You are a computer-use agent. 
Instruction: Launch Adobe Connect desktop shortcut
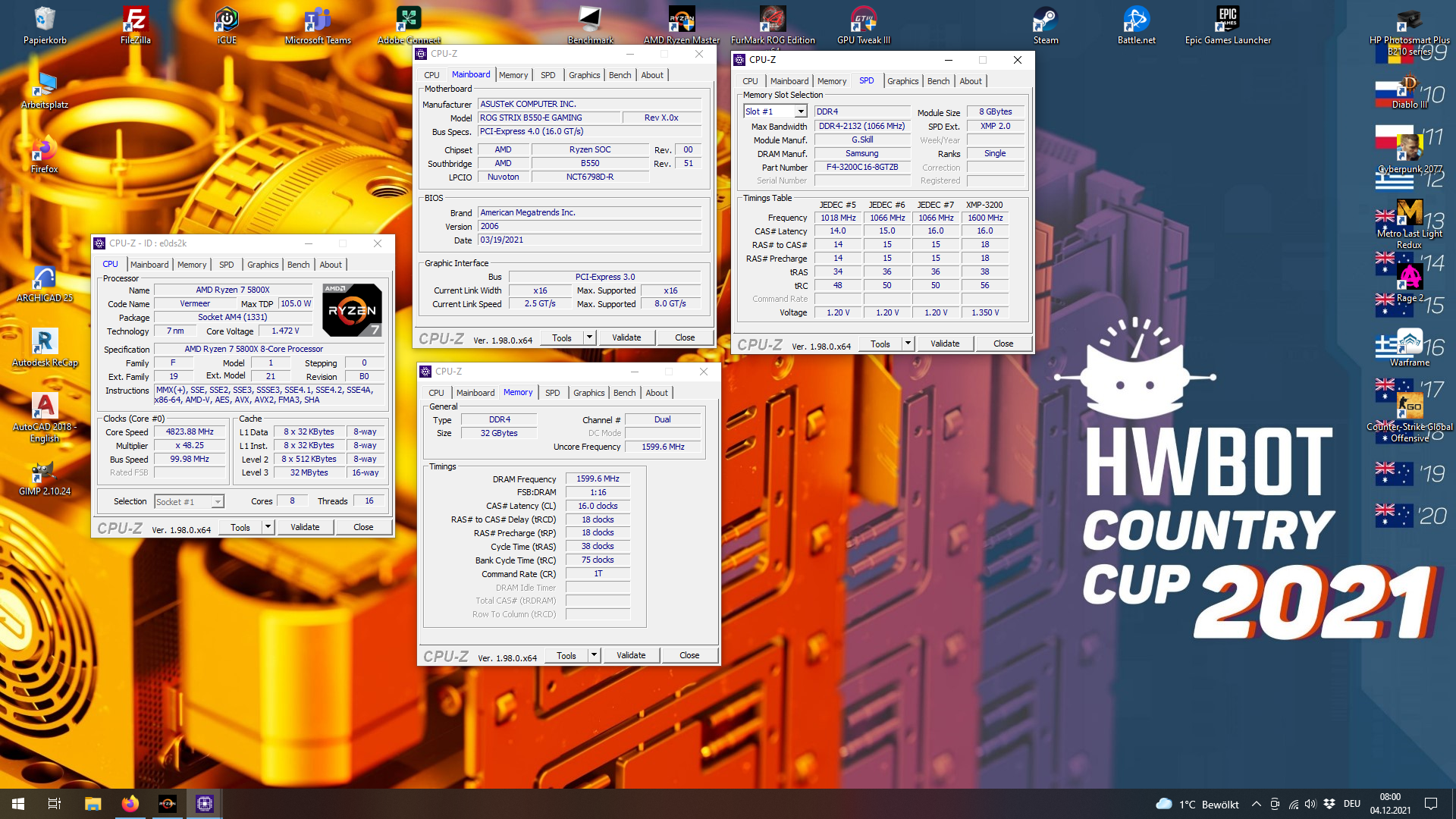(x=409, y=25)
